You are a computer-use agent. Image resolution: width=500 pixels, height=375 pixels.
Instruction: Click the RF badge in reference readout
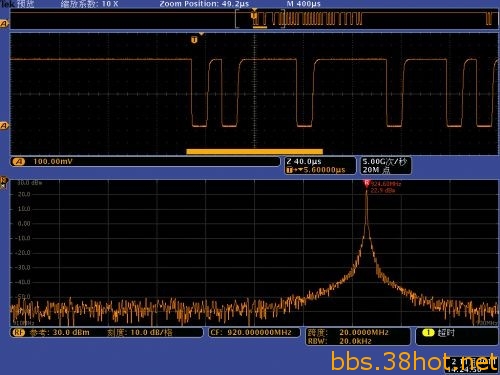tap(19, 332)
